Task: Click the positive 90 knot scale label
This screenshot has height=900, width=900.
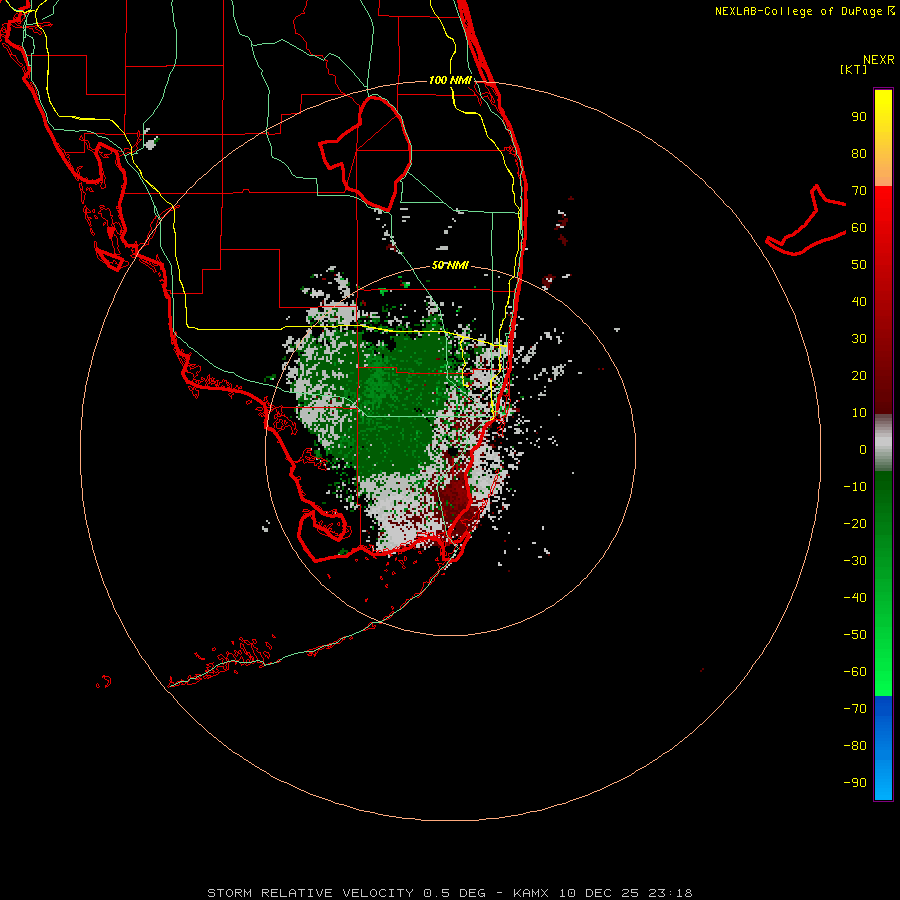Action: 859,117
